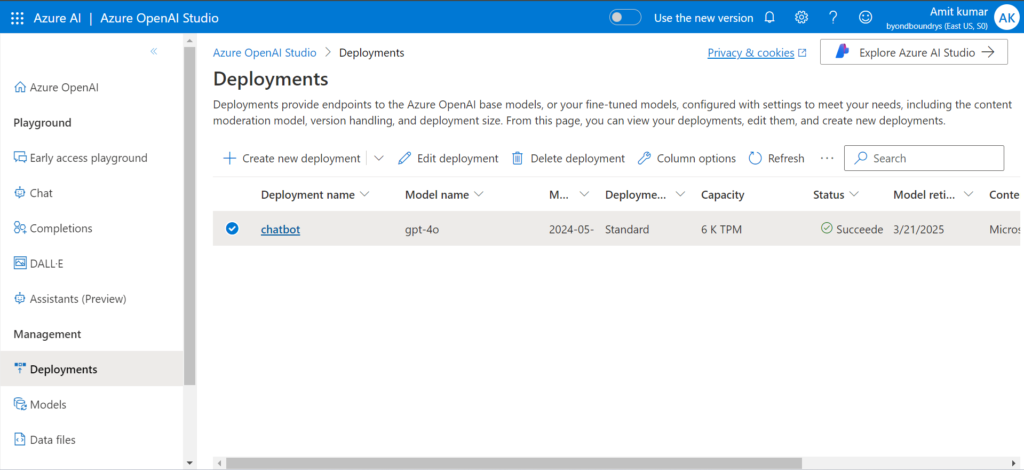Open Models in the sidebar

click(40, 405)
